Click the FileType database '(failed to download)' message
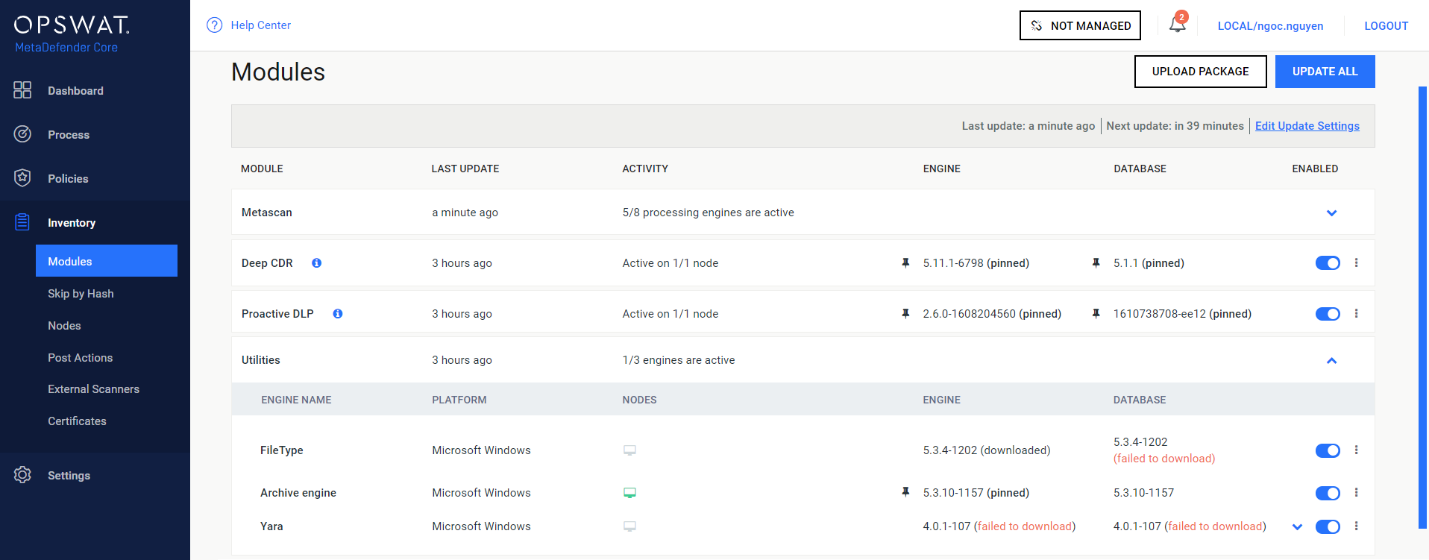This screenshot has width=1429, height=560. 1164,458
